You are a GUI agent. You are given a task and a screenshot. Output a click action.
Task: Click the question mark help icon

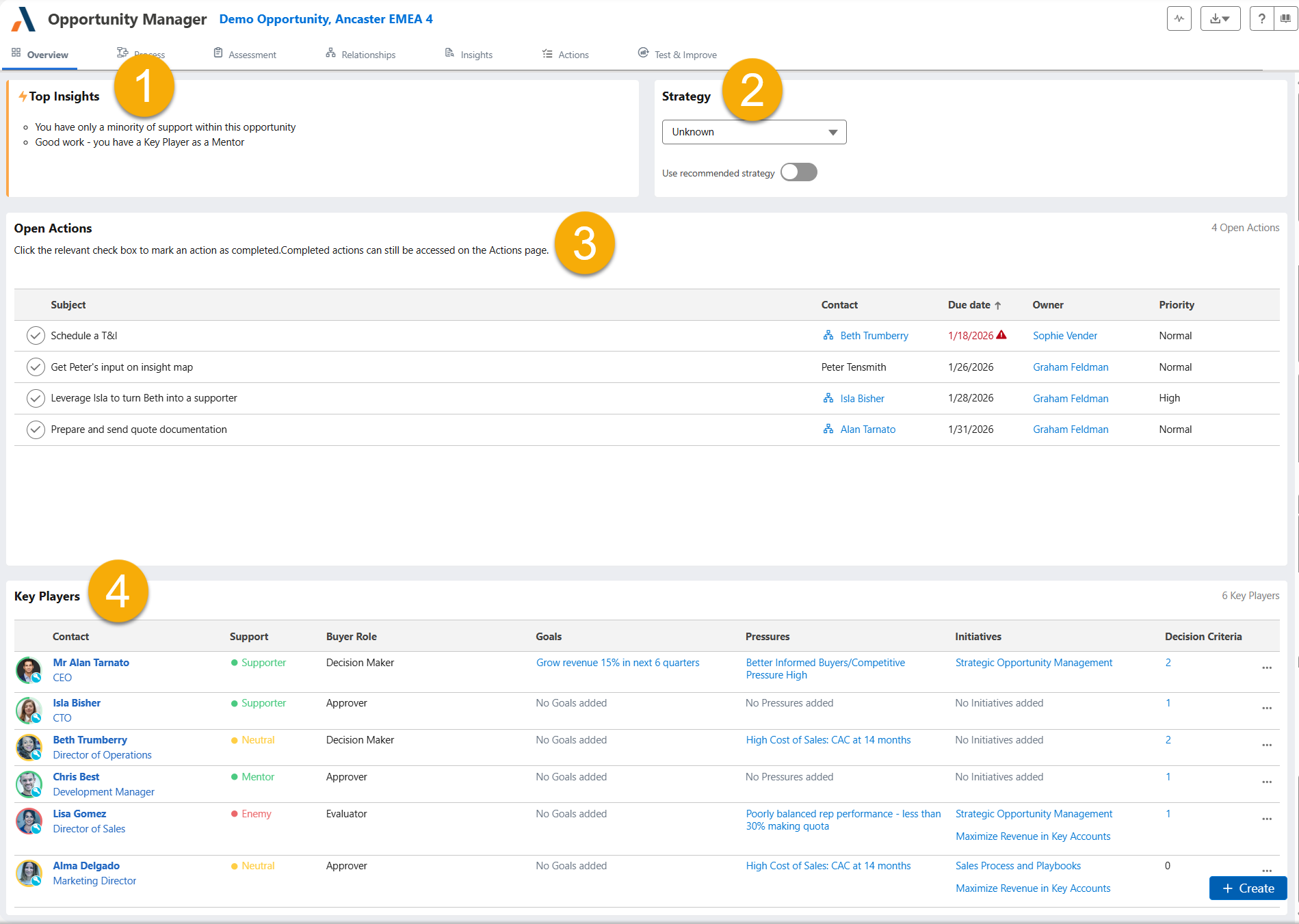pos(1261,19)
